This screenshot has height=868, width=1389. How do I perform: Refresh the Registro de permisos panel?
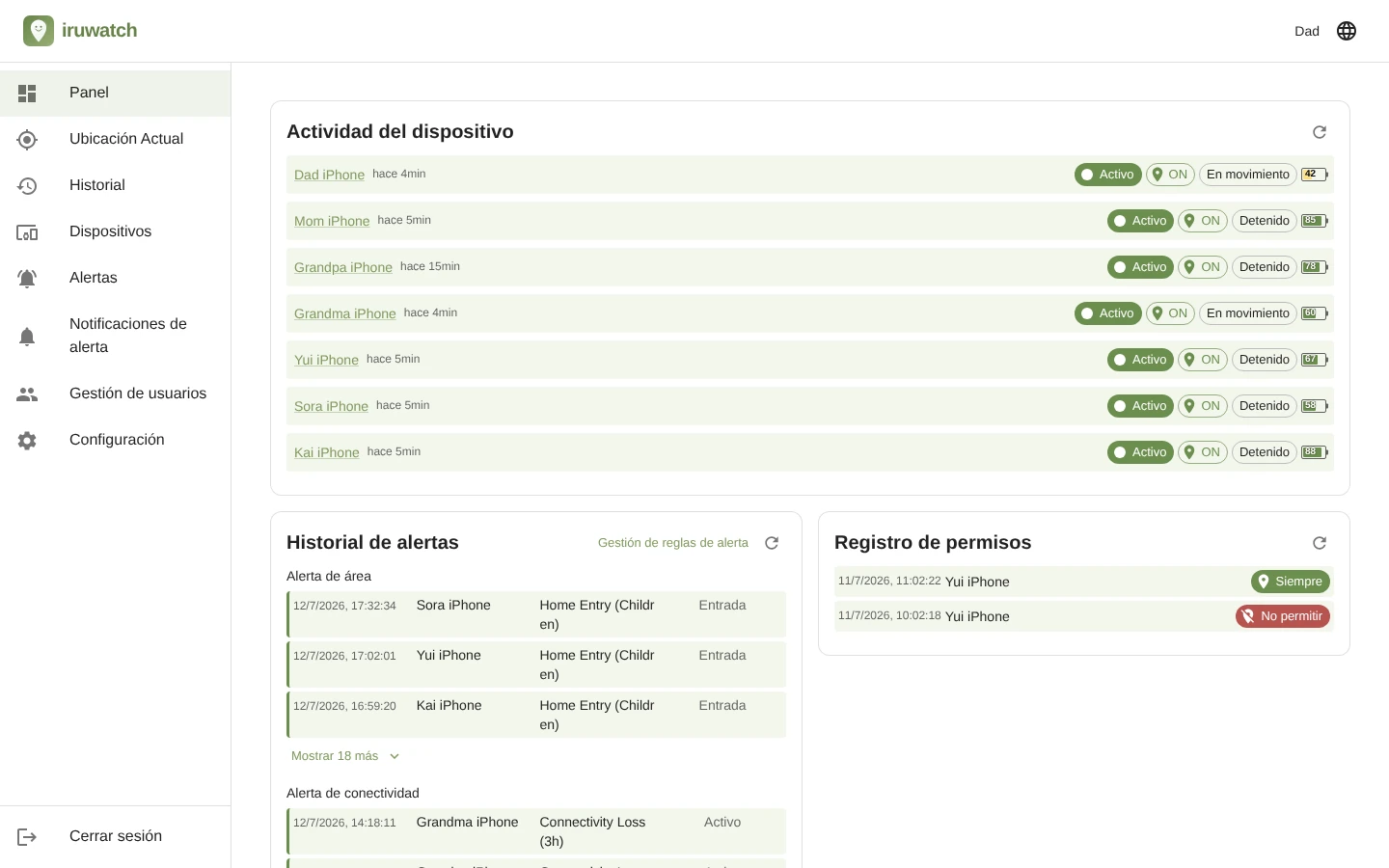1320,543
